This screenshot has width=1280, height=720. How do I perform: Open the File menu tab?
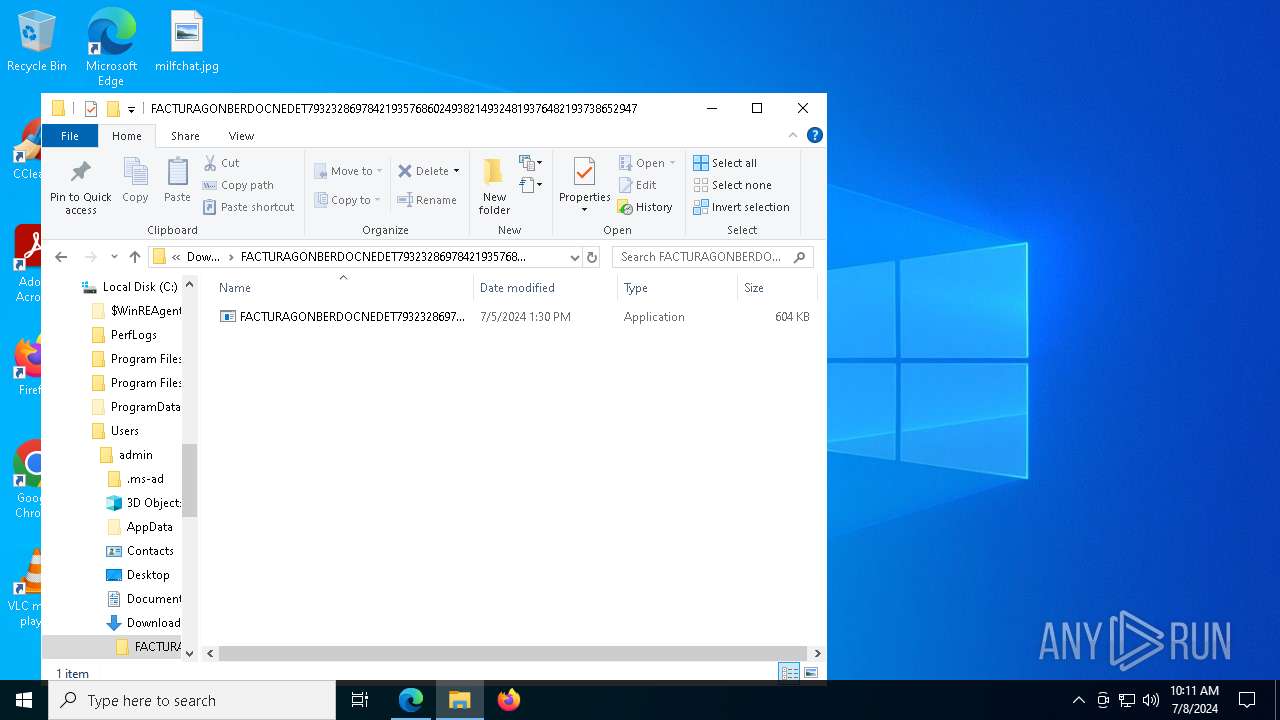click(x=70, y=136)
